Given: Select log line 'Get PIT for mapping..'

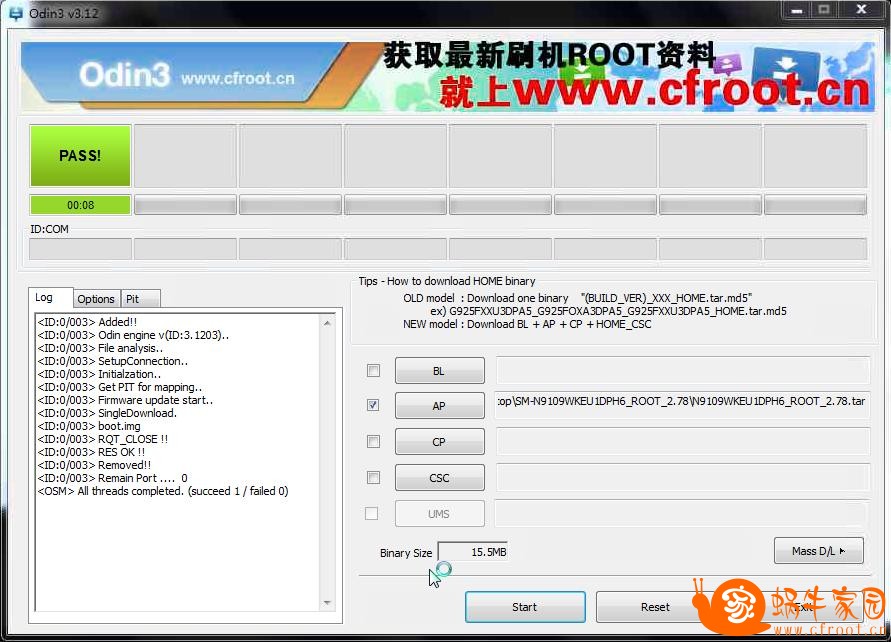Looking at the screenshot, I should pyautogui.click(x=119, y=387).
